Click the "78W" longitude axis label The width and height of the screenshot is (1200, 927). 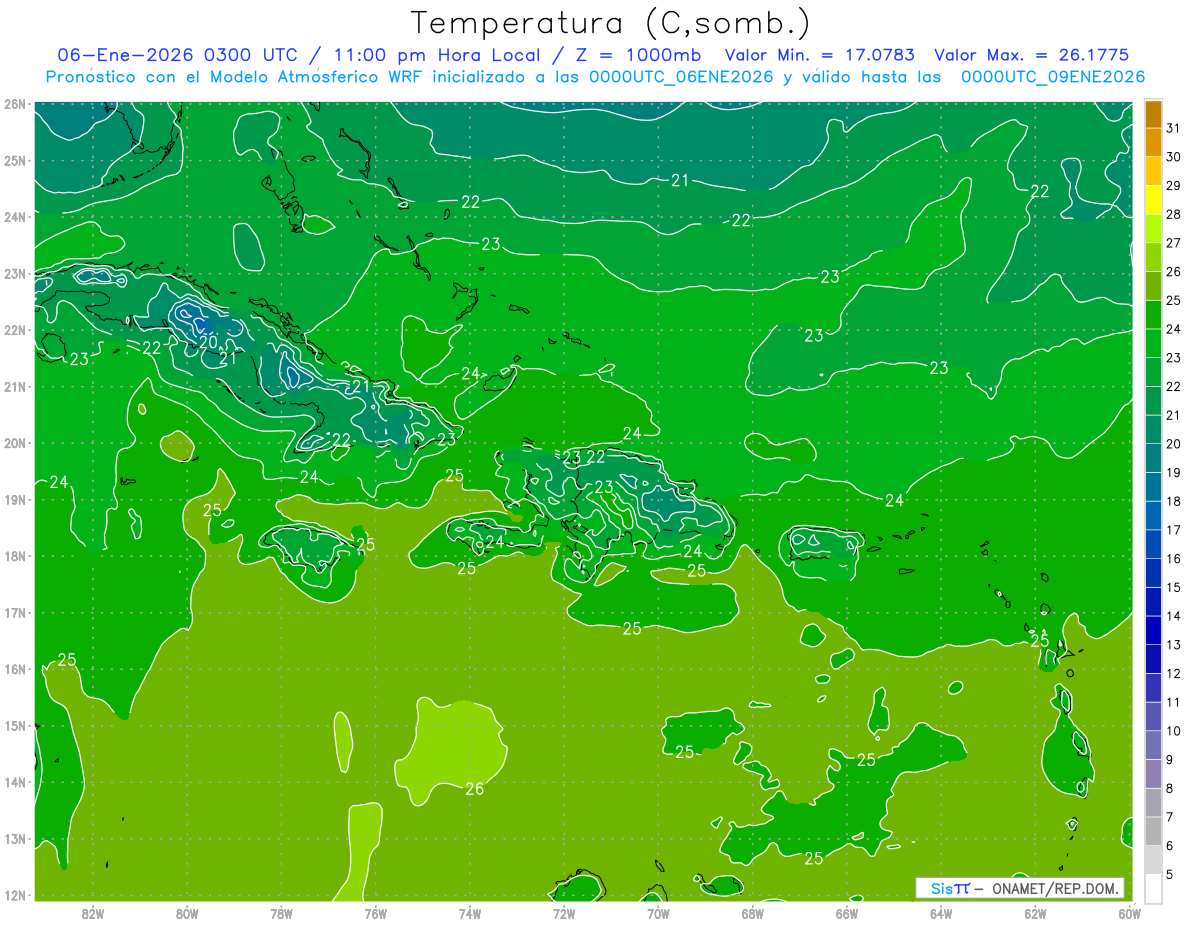281,912
